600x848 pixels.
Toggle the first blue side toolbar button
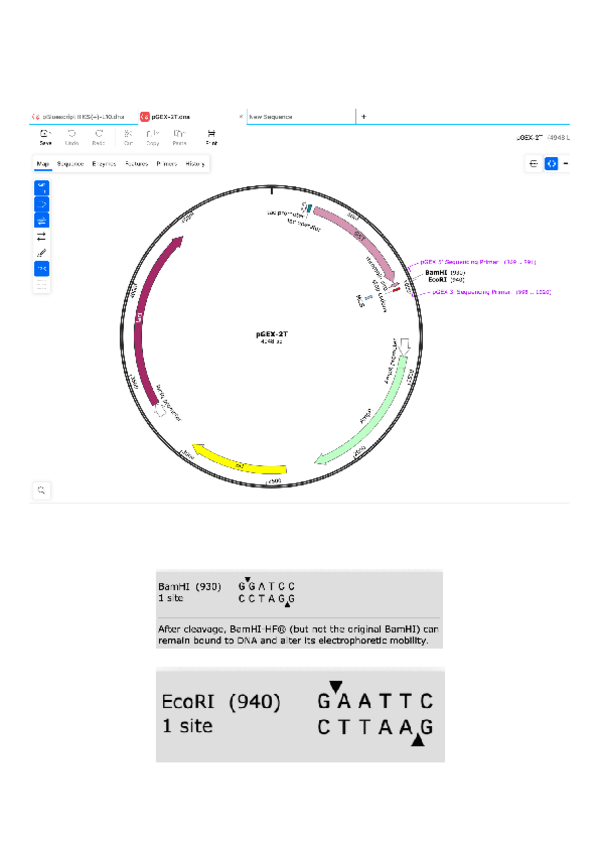(x=42, y=188)
